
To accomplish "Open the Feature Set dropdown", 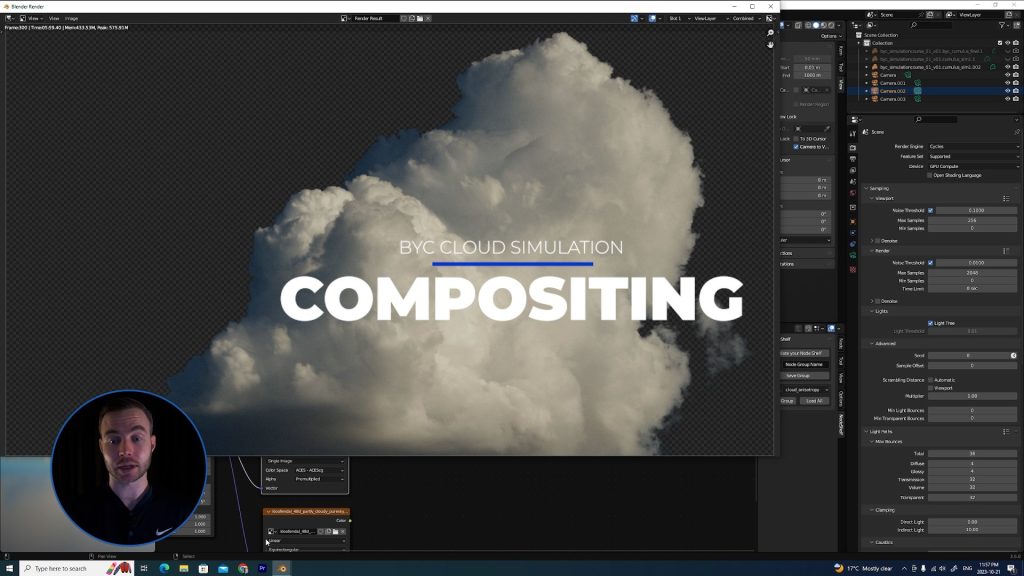I will [973, 156].
